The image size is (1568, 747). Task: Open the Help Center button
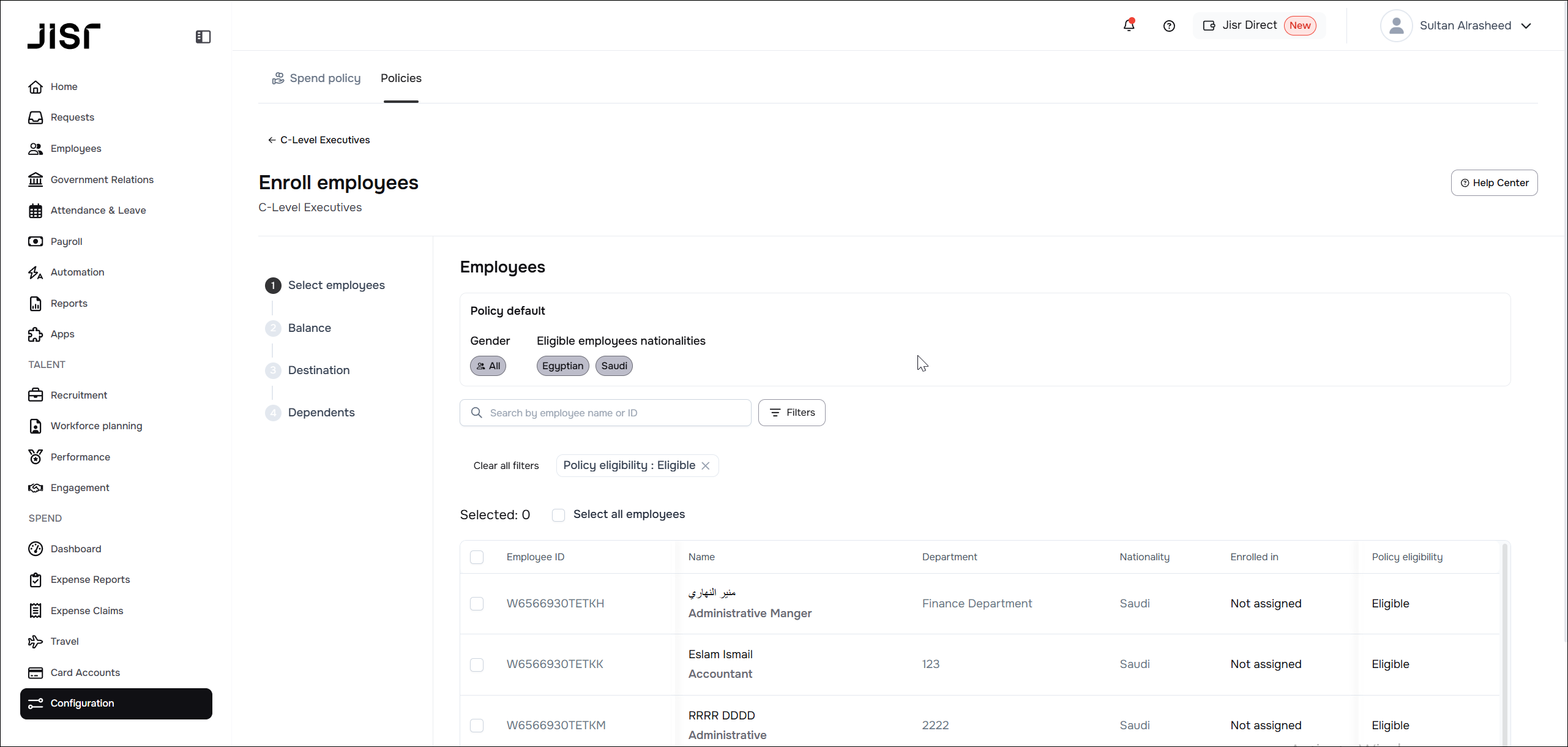(1494, 183)
